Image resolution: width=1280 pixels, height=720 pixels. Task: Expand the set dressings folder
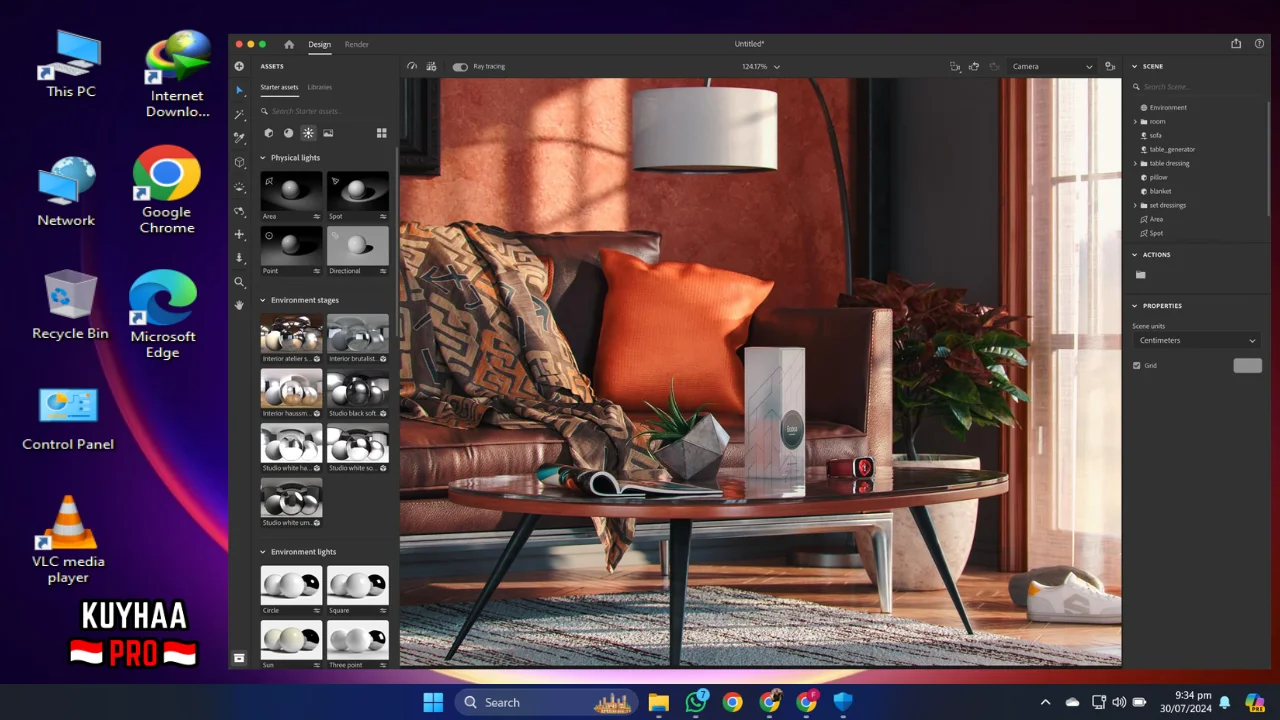coord(1135,206)
